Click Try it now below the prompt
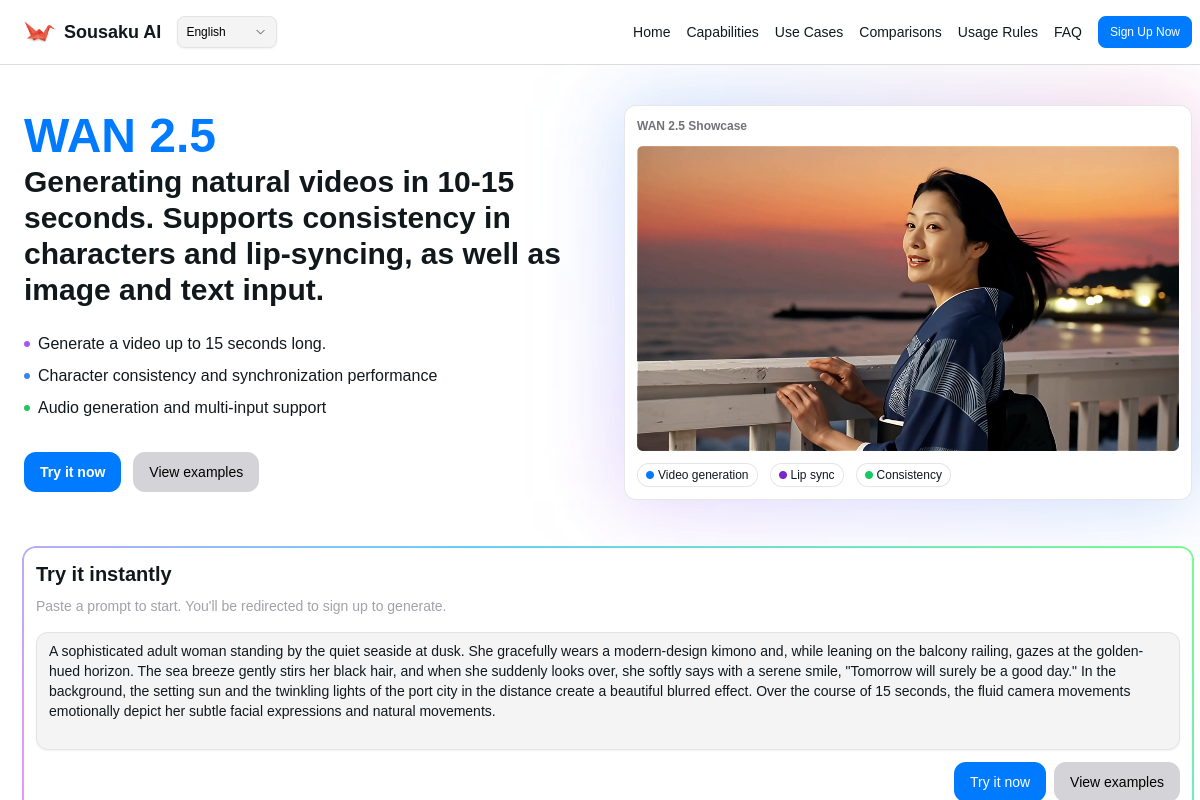This screenshot has height=800, width=1200. [x=999, y=782]
